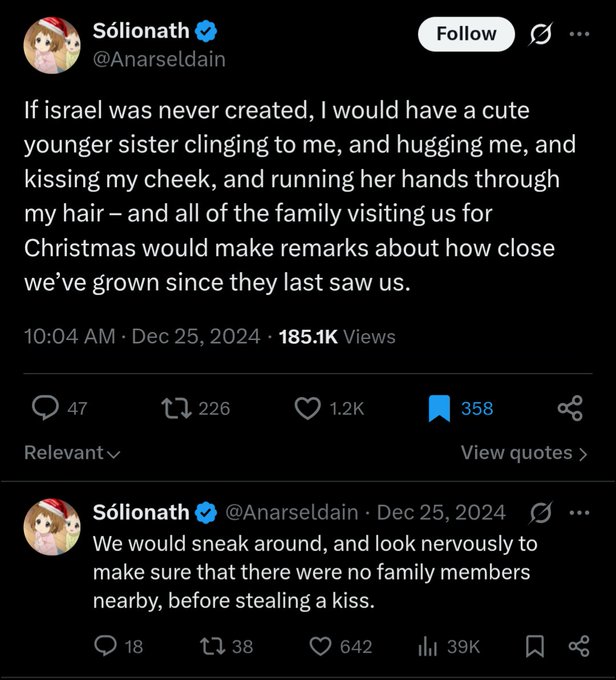Repost the reply tweet with 38 reposts
The width and height of the screenshot is (616, 680).
click(214, 647)
